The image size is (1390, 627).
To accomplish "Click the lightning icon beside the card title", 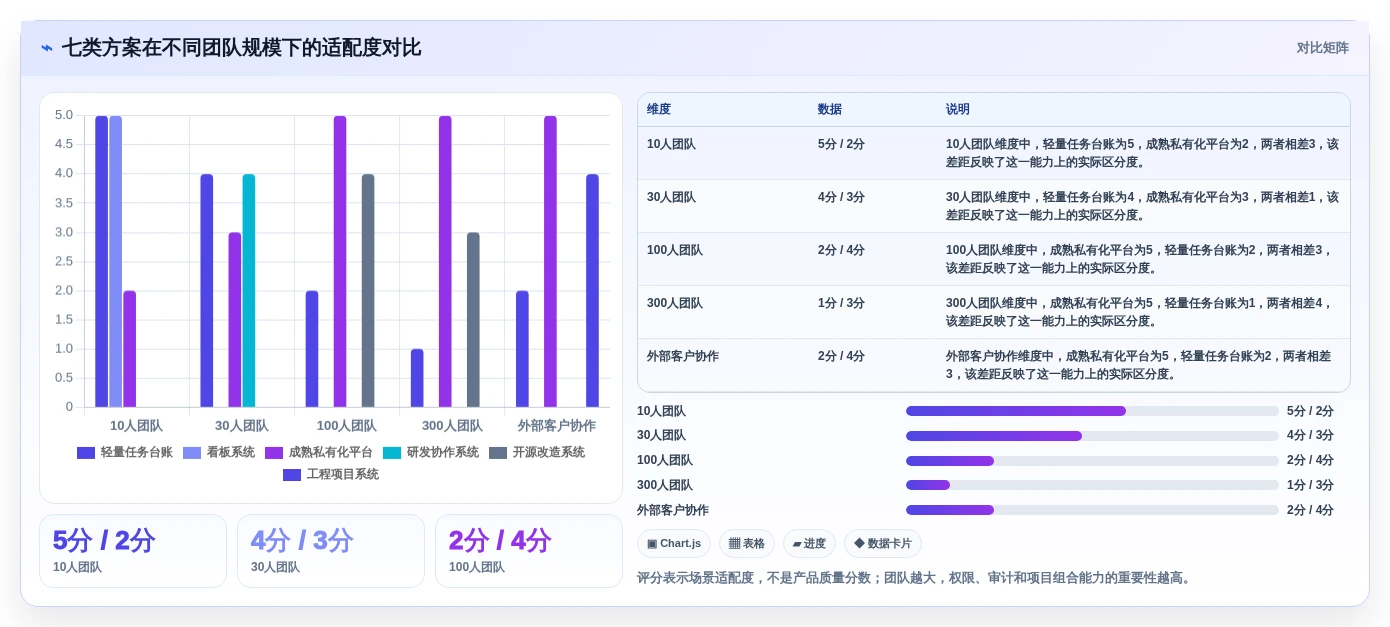I will point(47,48).
